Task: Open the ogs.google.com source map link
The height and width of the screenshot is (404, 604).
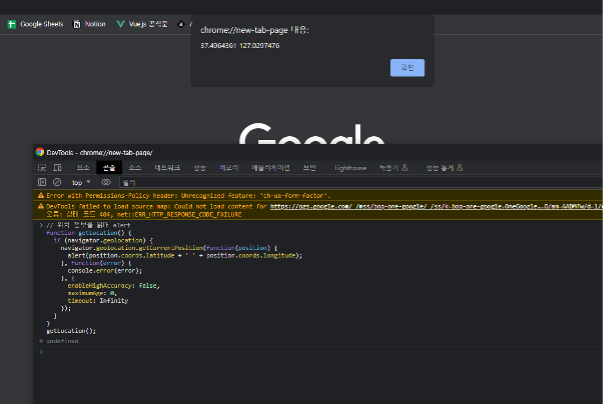Action: pyautogui.click(x=436, y=206)
